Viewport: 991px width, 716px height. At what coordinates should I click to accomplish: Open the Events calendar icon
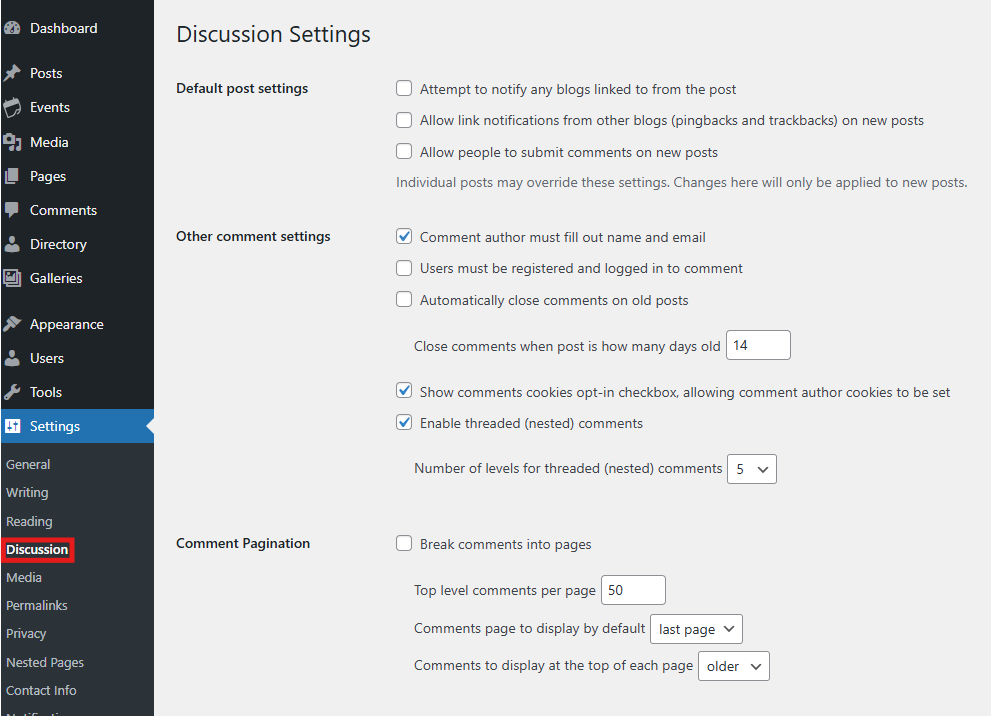pos(12,107)
